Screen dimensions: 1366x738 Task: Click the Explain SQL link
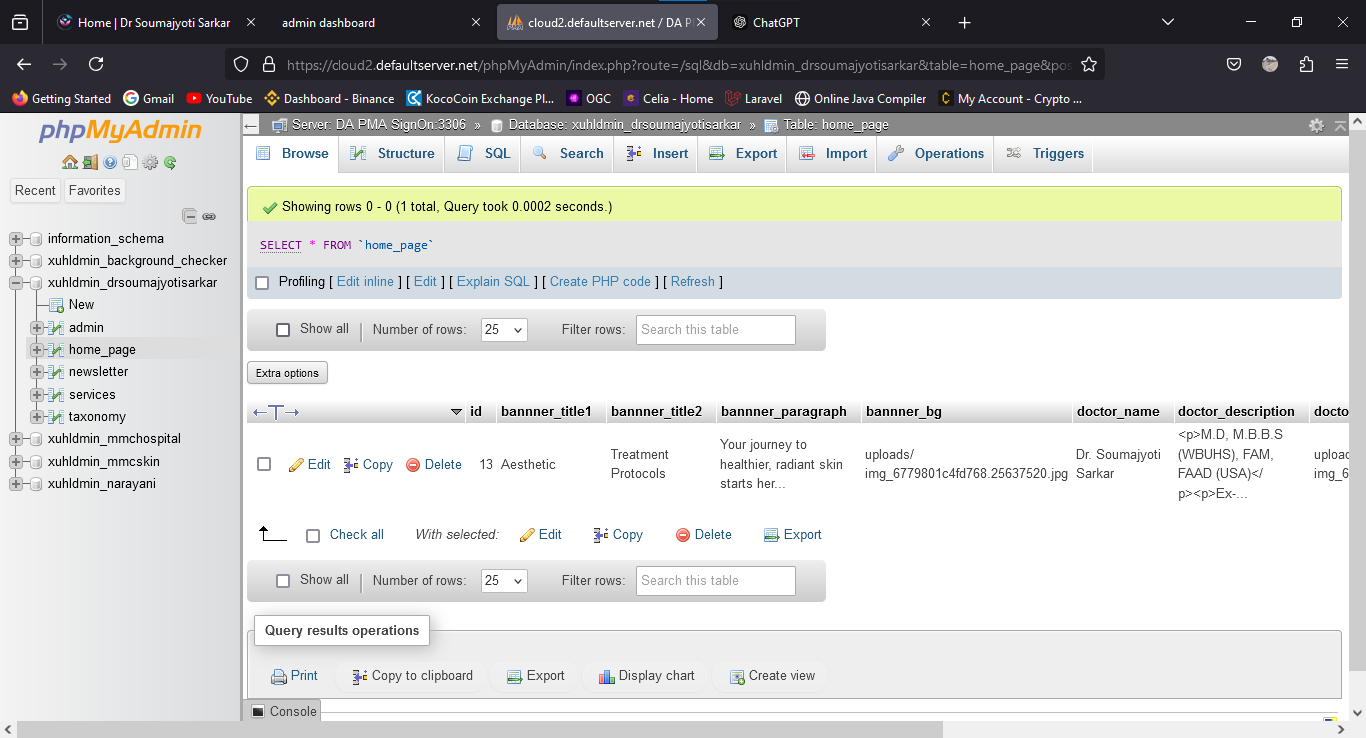pyautogui.click(x=493, y=282)
